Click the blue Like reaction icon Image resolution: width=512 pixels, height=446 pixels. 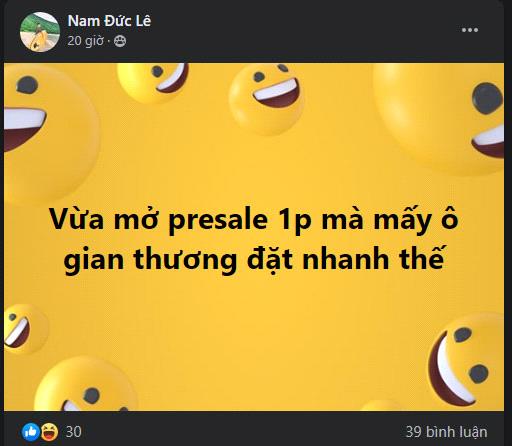click(31, 432)
